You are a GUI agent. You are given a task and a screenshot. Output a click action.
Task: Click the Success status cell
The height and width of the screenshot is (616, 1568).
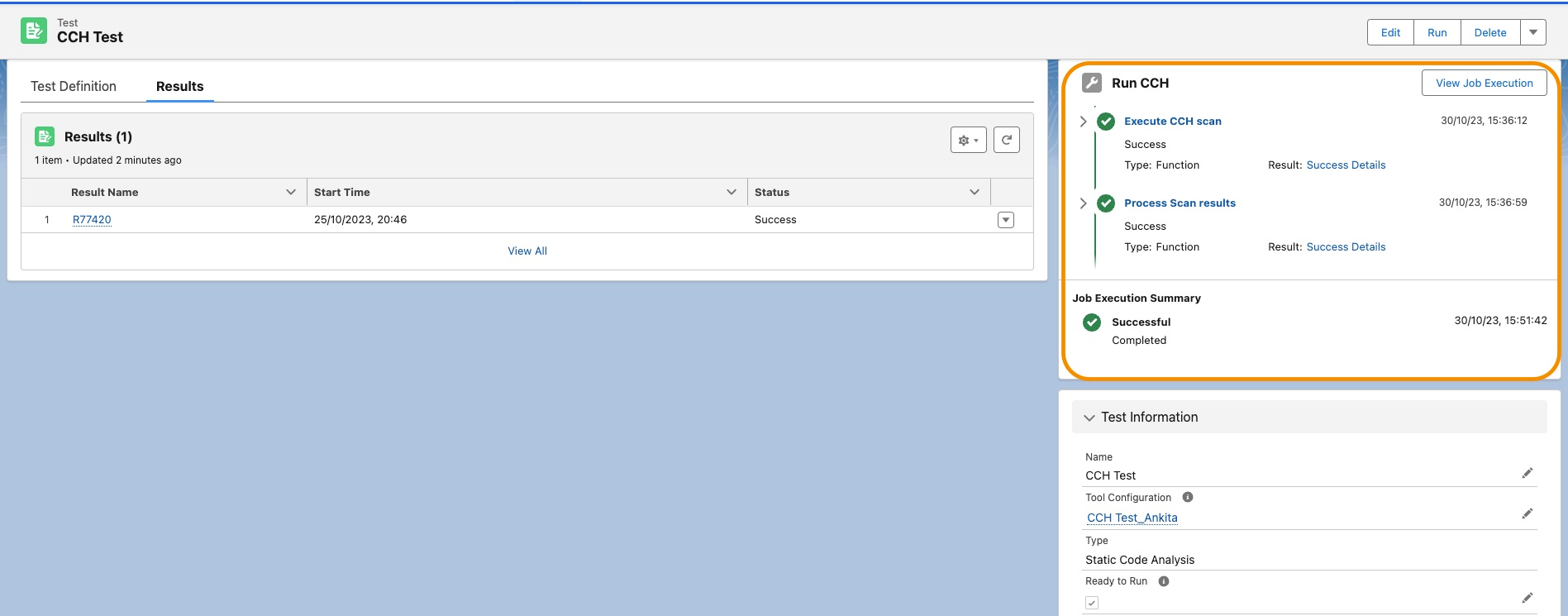pos(775,219)
